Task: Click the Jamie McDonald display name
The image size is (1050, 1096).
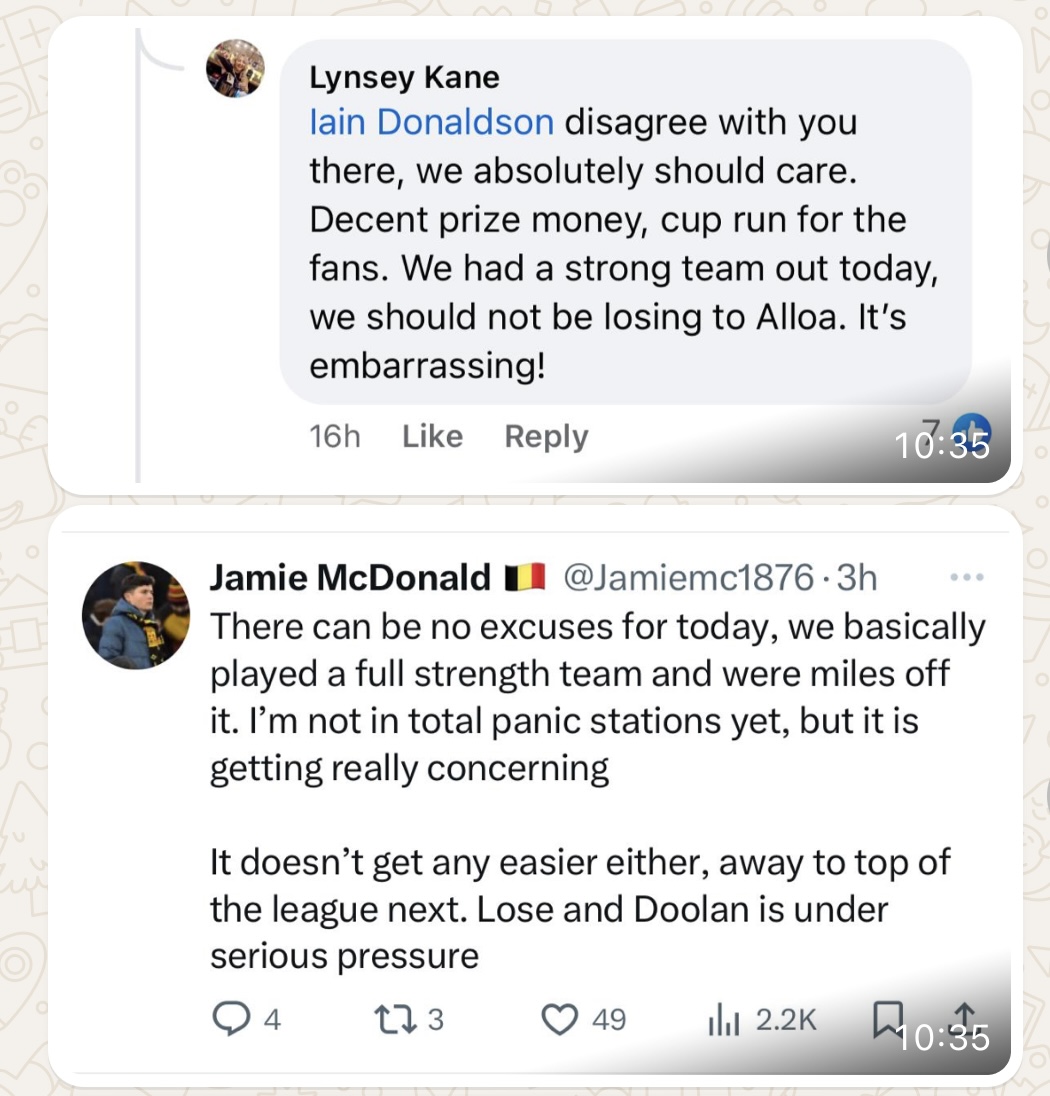Action: coord(350,577)
